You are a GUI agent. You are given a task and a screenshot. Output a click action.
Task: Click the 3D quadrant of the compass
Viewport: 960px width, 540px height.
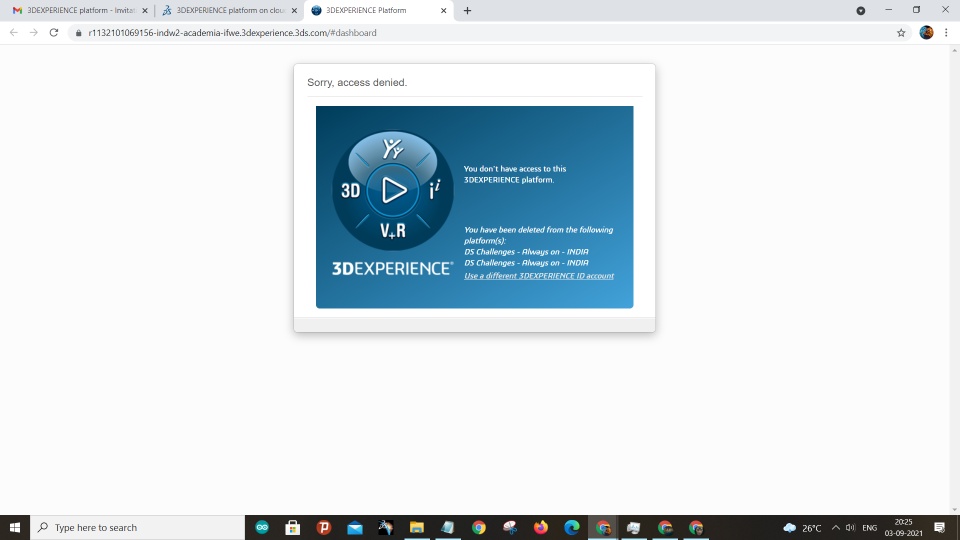(x=350, y=191)
